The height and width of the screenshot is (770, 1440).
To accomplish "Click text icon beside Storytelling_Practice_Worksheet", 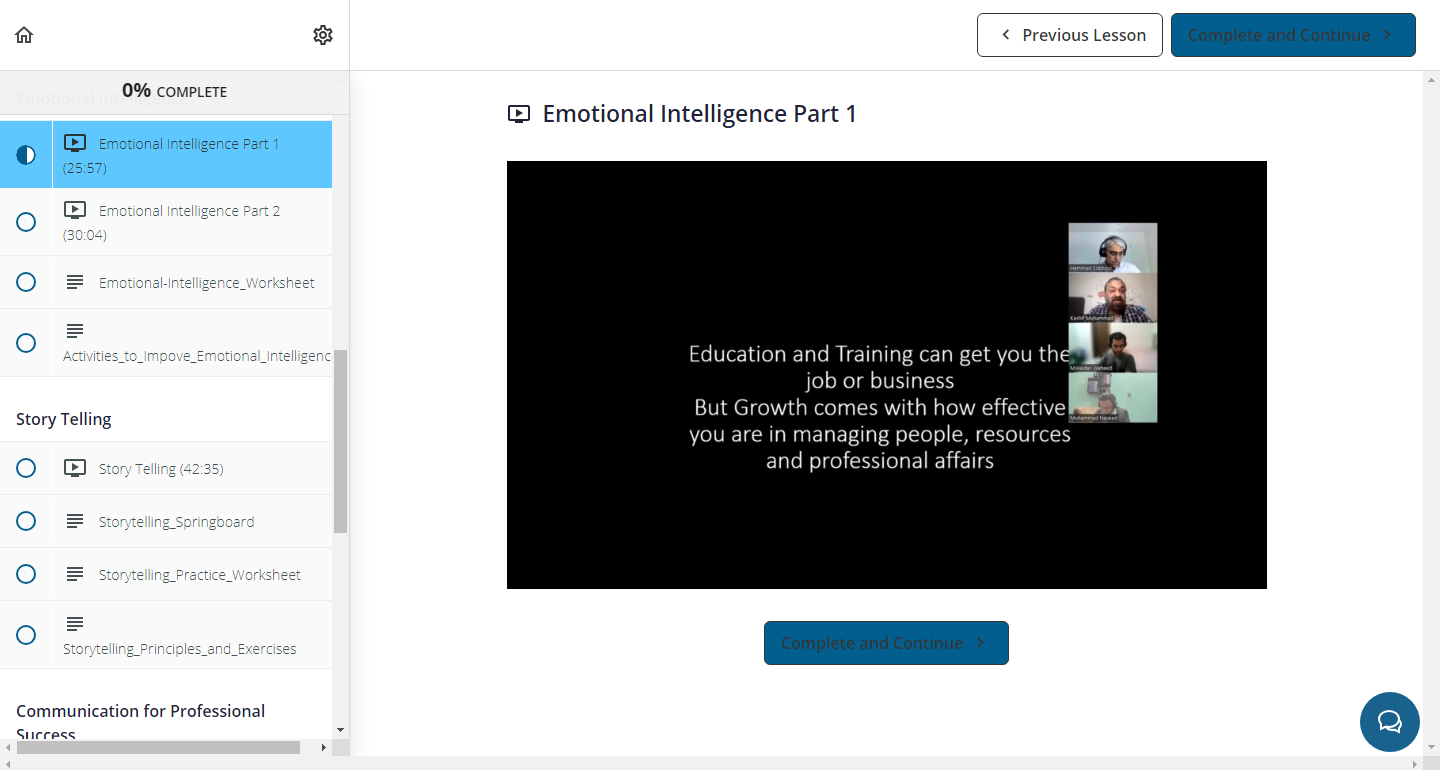I will click(75, 574).
